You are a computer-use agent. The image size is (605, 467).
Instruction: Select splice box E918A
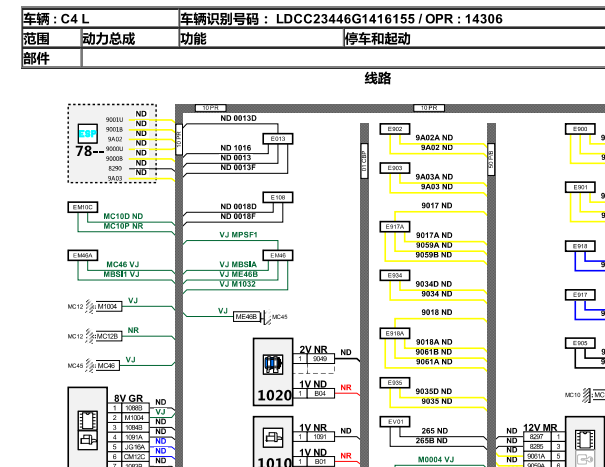pyautogui.click(x=395, y=333)
